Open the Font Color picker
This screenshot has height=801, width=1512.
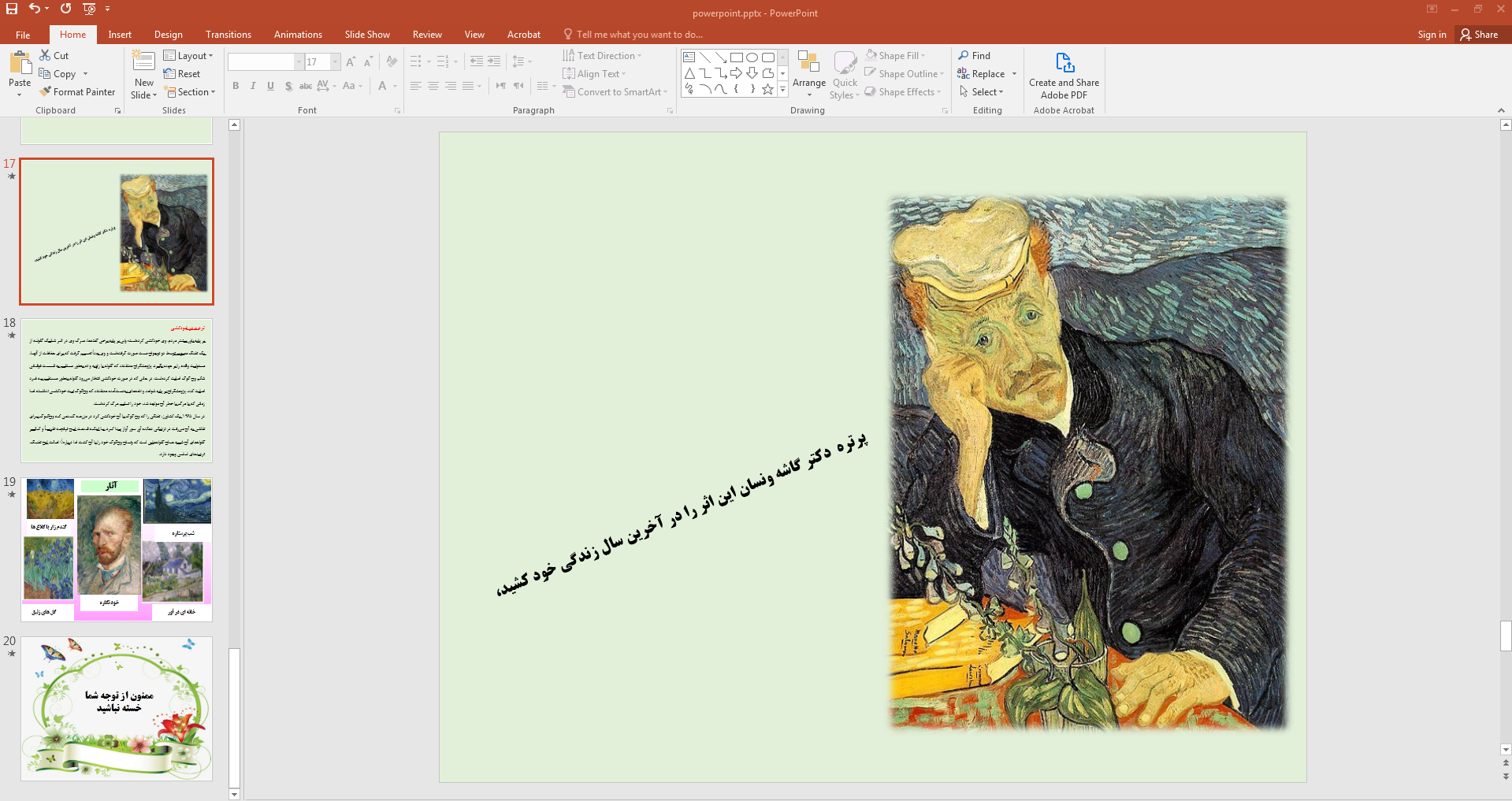387,86
